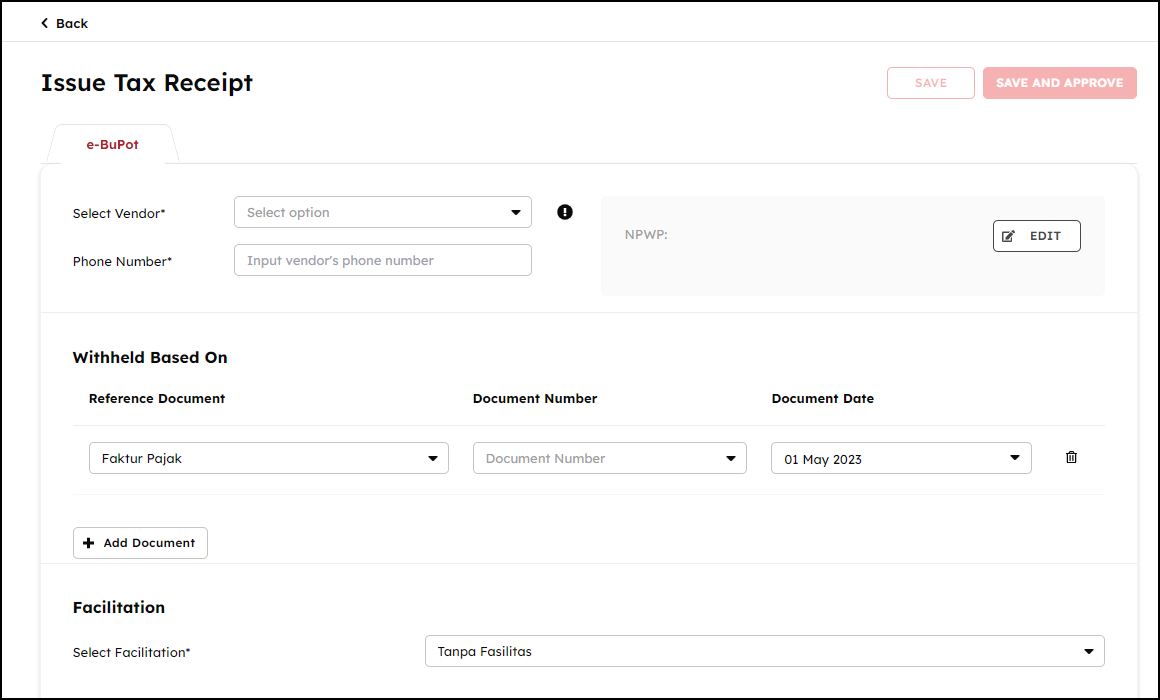Switch to the e-BuPot tab
The height and width of the screenshot is (700, 1160).
(x=112, y=145)
